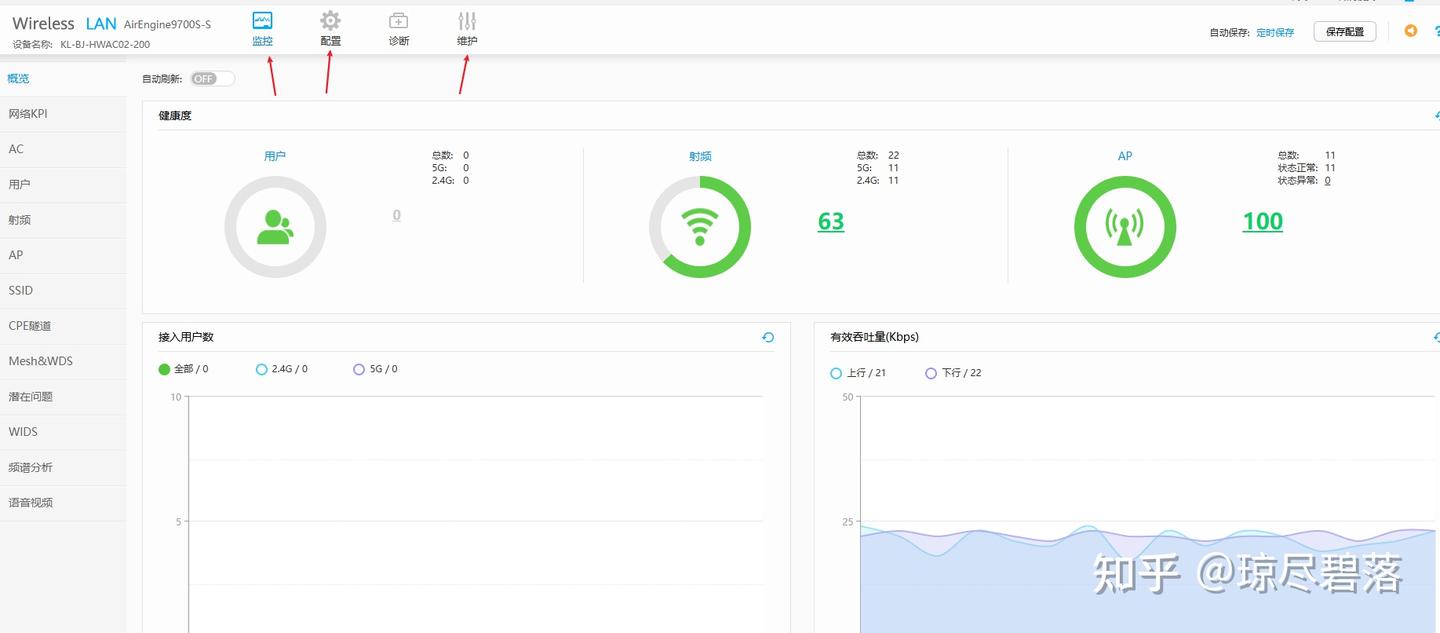Toggle the 自动刷新 OFF switch

[x=212, y=78]
